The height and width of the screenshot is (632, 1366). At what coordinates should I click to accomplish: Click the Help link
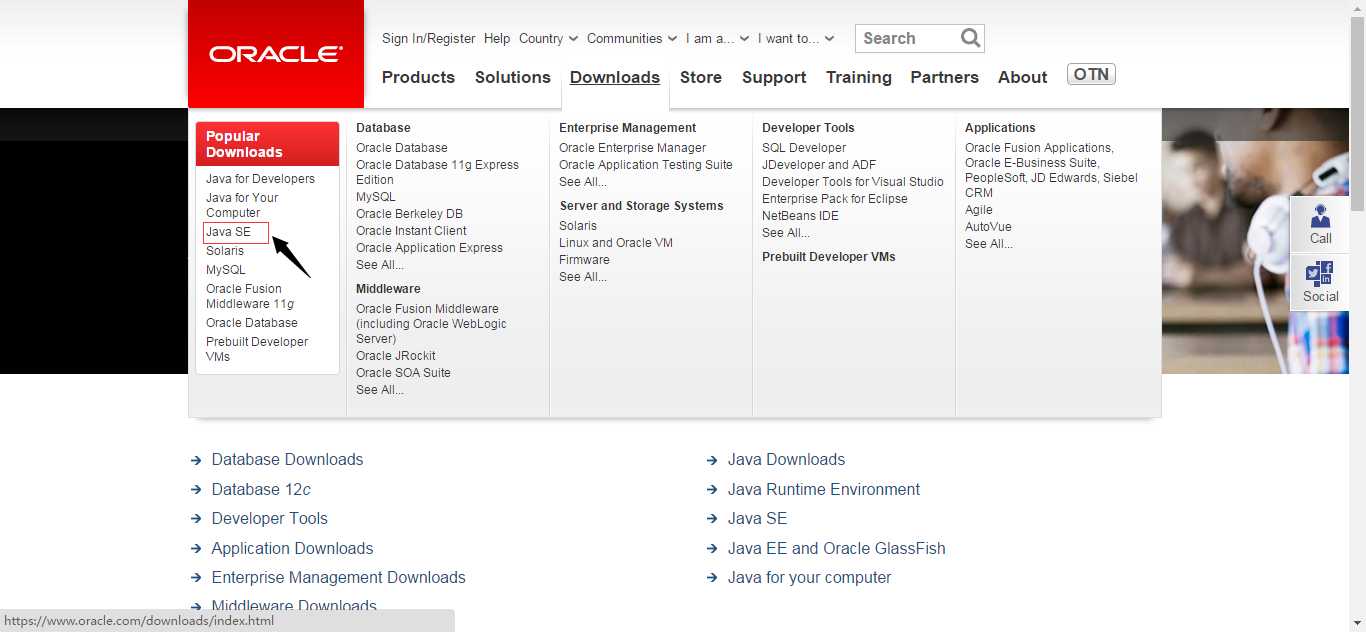(497, 38)
